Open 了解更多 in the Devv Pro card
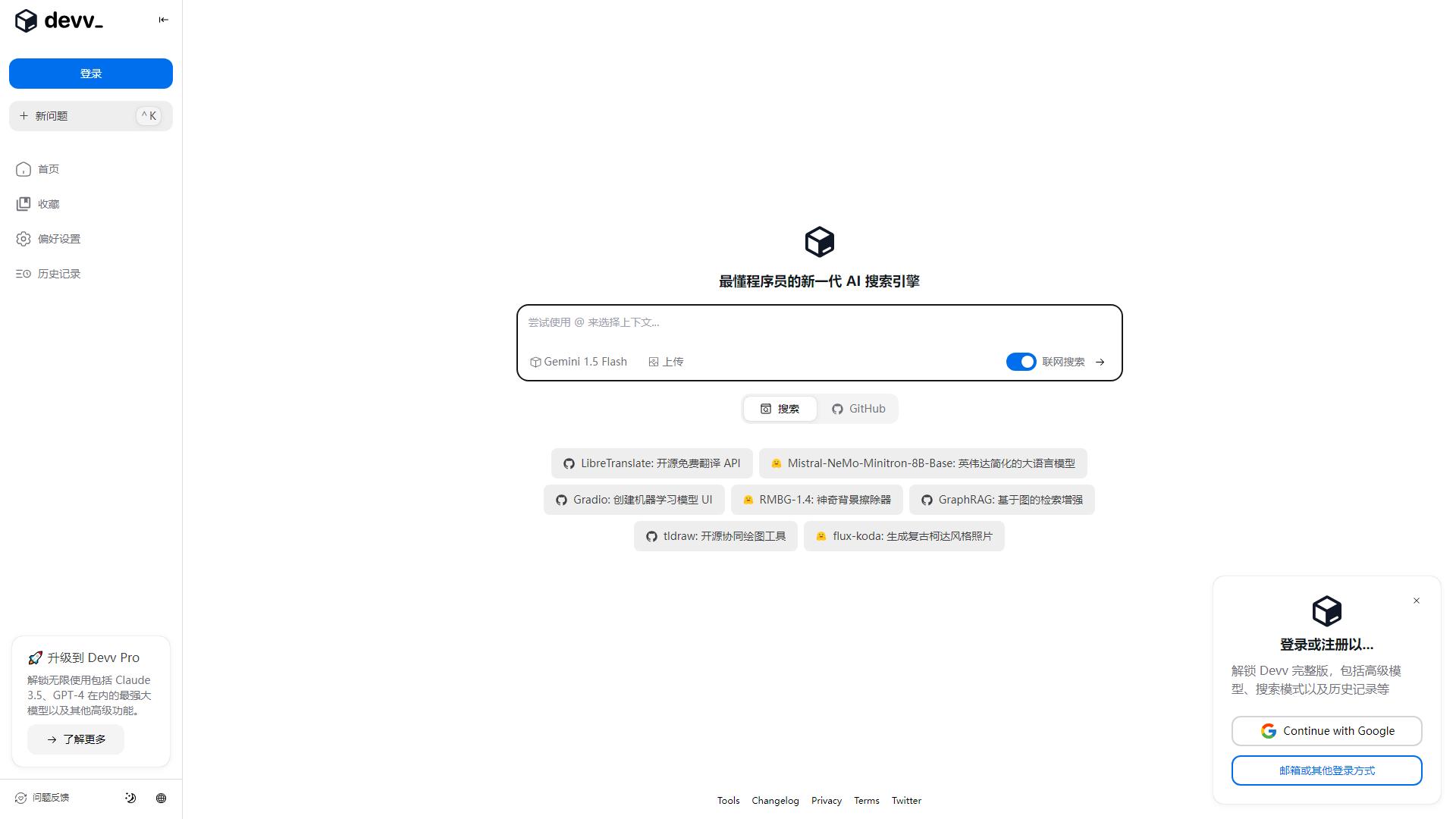This screenshot has width=1456, height=819. pyautogui.click(x=75, y=739)
